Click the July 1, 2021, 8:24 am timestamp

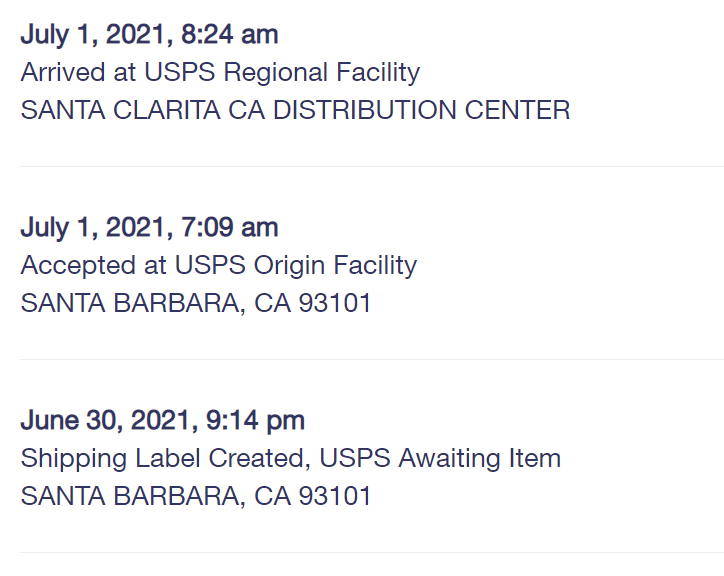[x=149, y=35]
